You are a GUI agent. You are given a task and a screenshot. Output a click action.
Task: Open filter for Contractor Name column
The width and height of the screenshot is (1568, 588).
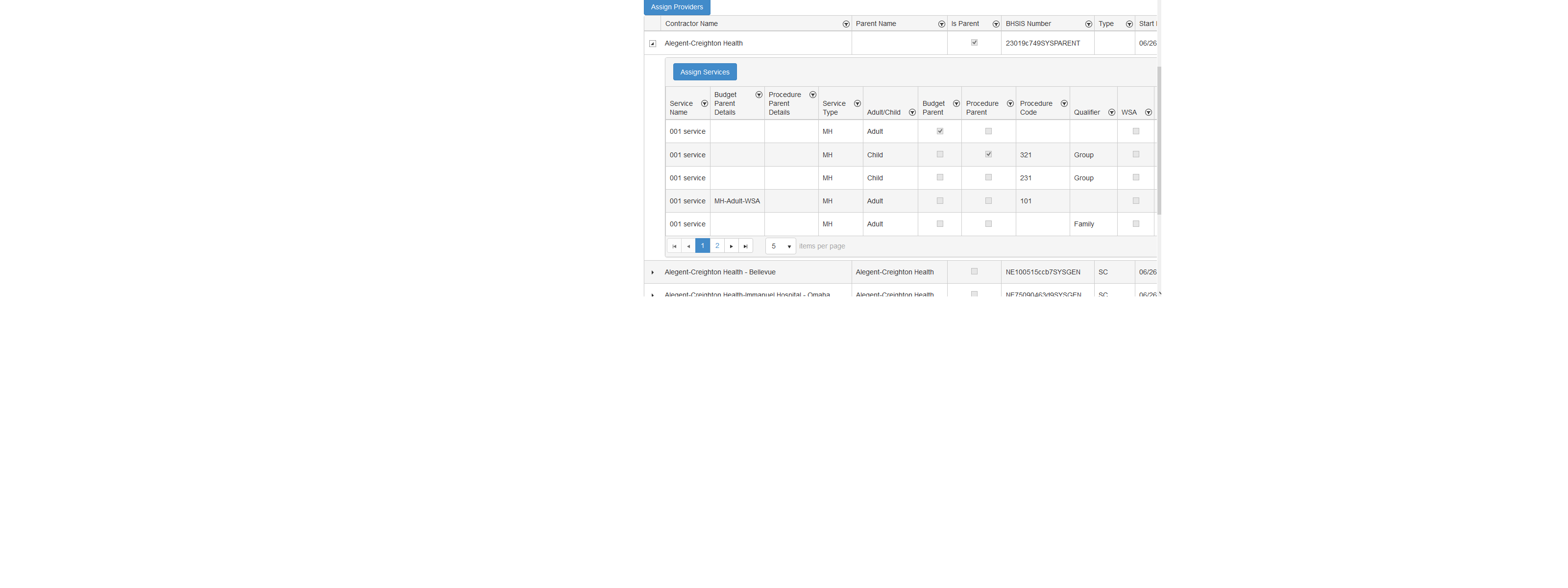(845, 24)
